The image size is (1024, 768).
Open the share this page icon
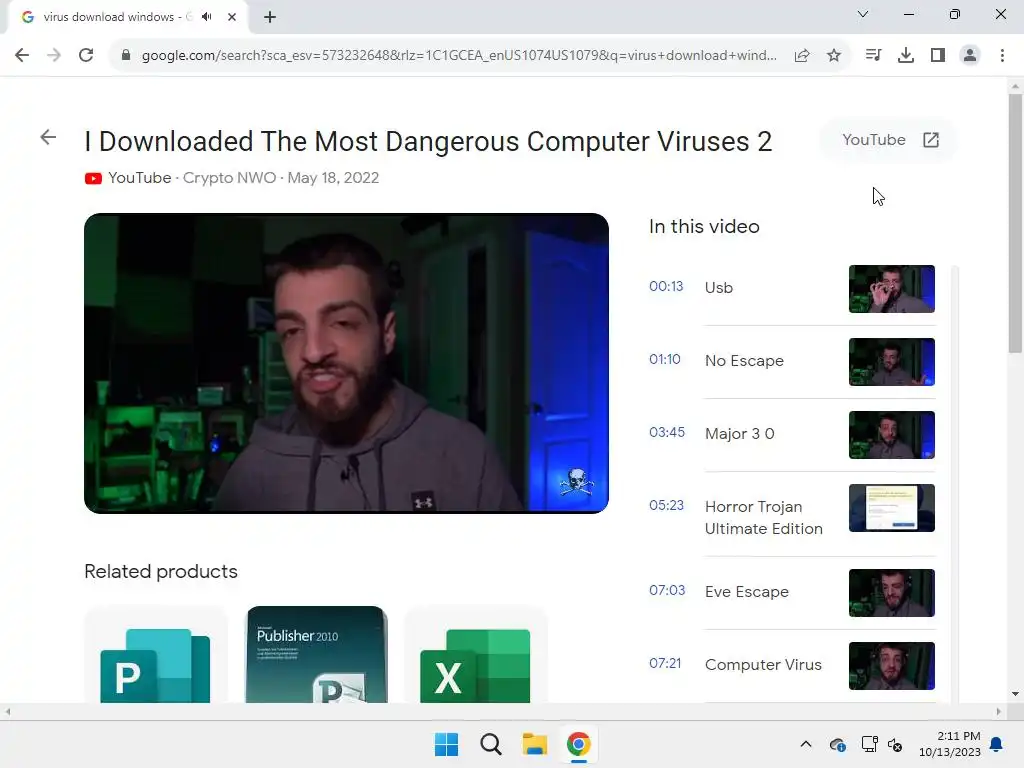tap(802, 55)
